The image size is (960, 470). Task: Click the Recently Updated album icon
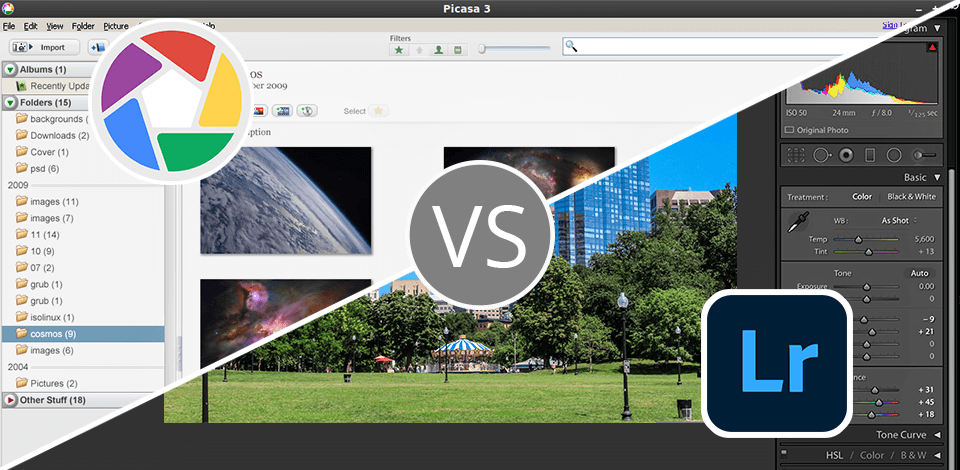click(x=21, y=86)
